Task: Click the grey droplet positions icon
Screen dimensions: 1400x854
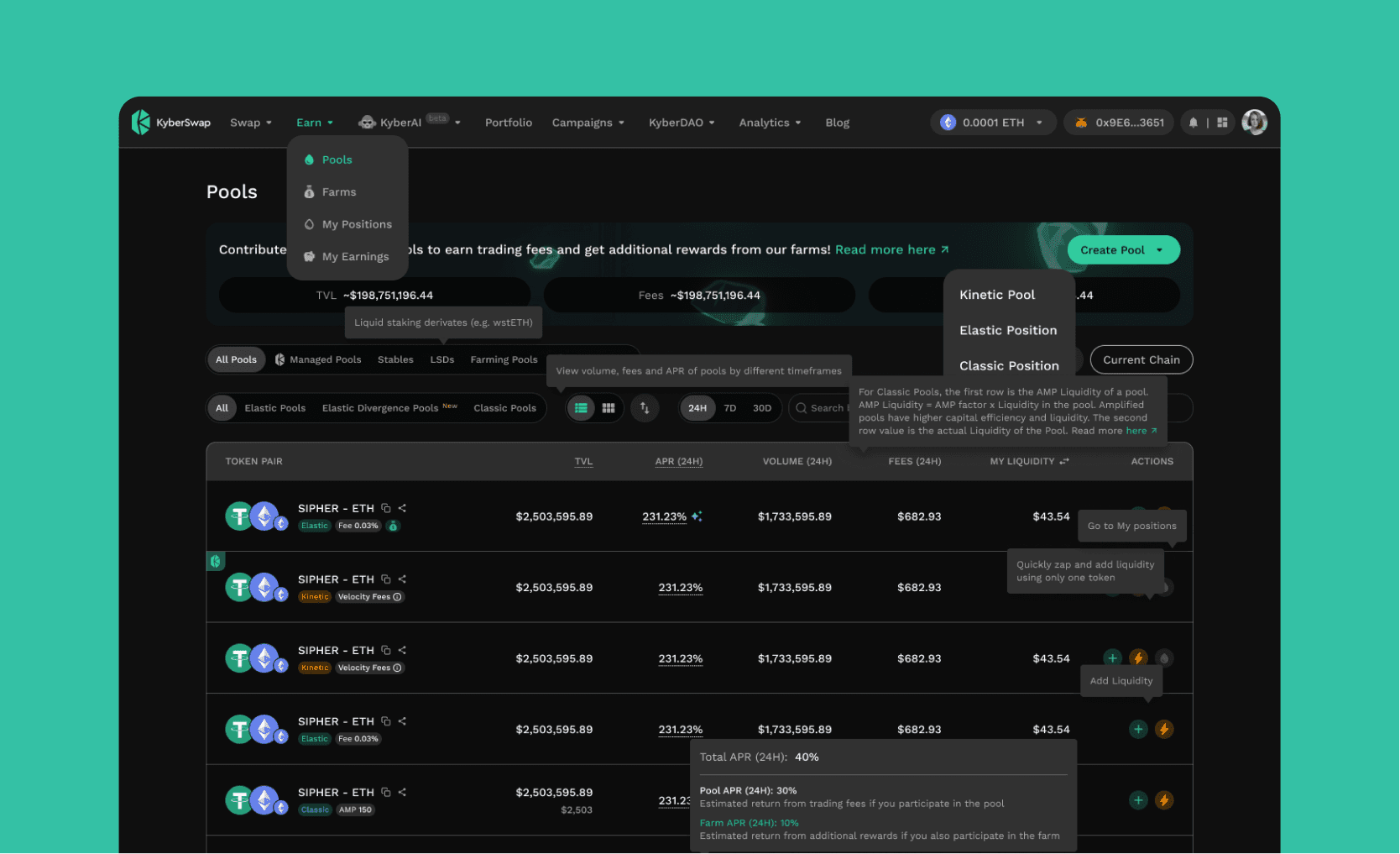Action: tap(1164, 658)
